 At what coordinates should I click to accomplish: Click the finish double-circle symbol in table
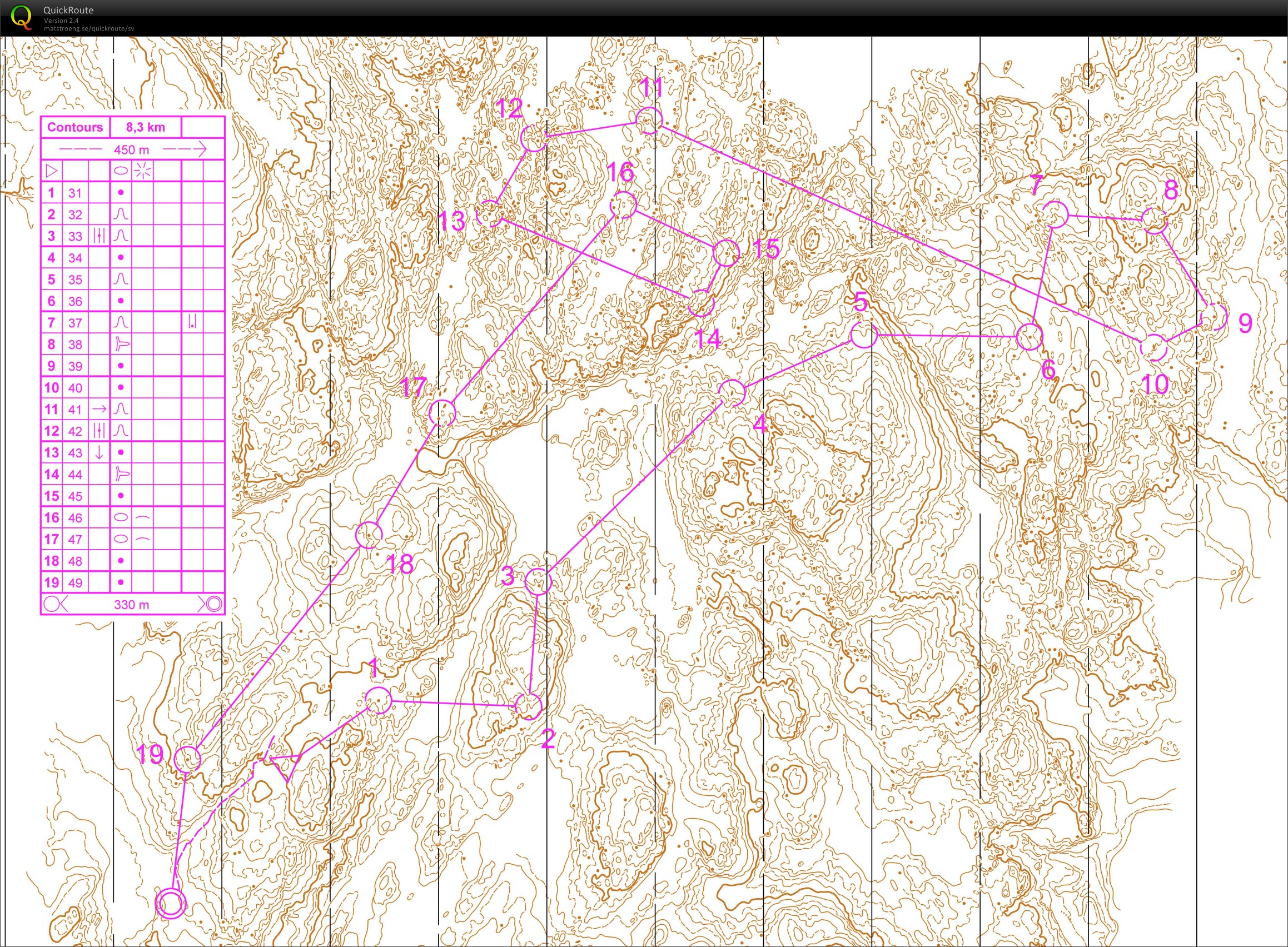coord(214,604)
